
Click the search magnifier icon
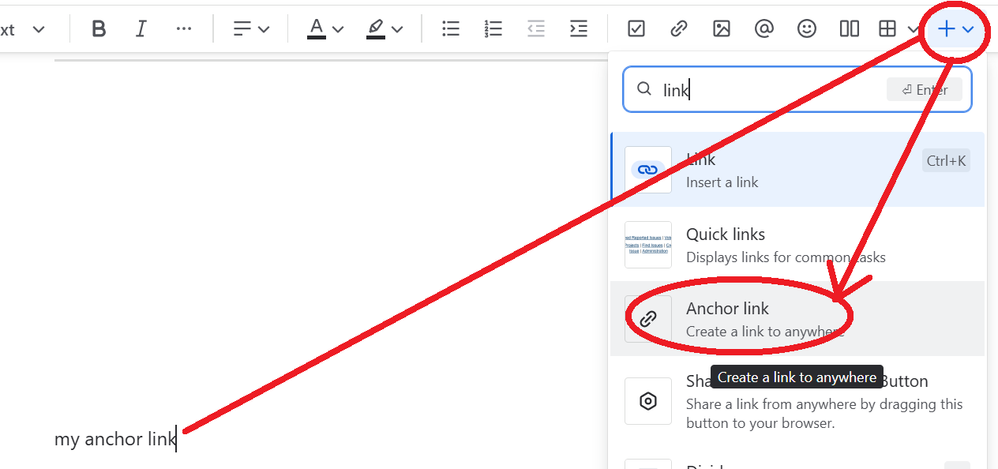pyautogui.click(x=644, y=89)
